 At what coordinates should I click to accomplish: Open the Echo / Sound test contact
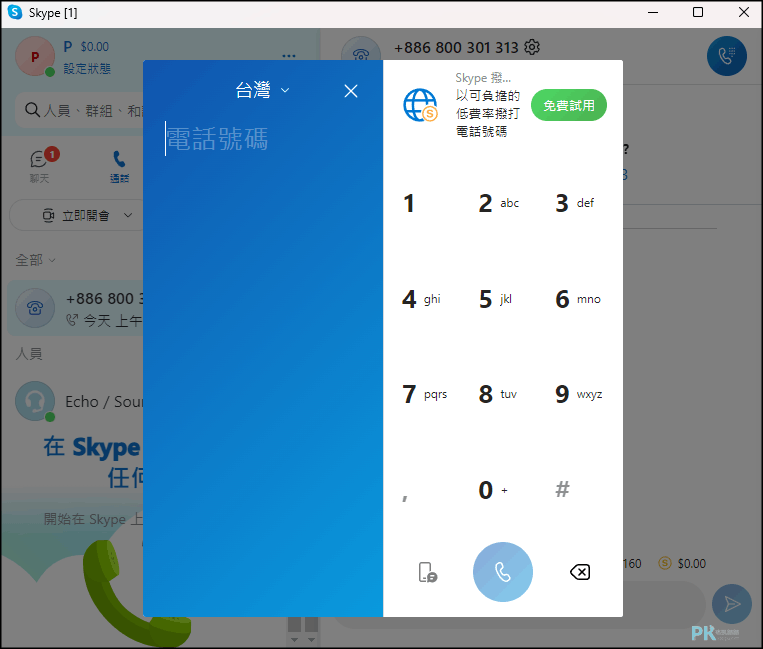tap(78, 401)
